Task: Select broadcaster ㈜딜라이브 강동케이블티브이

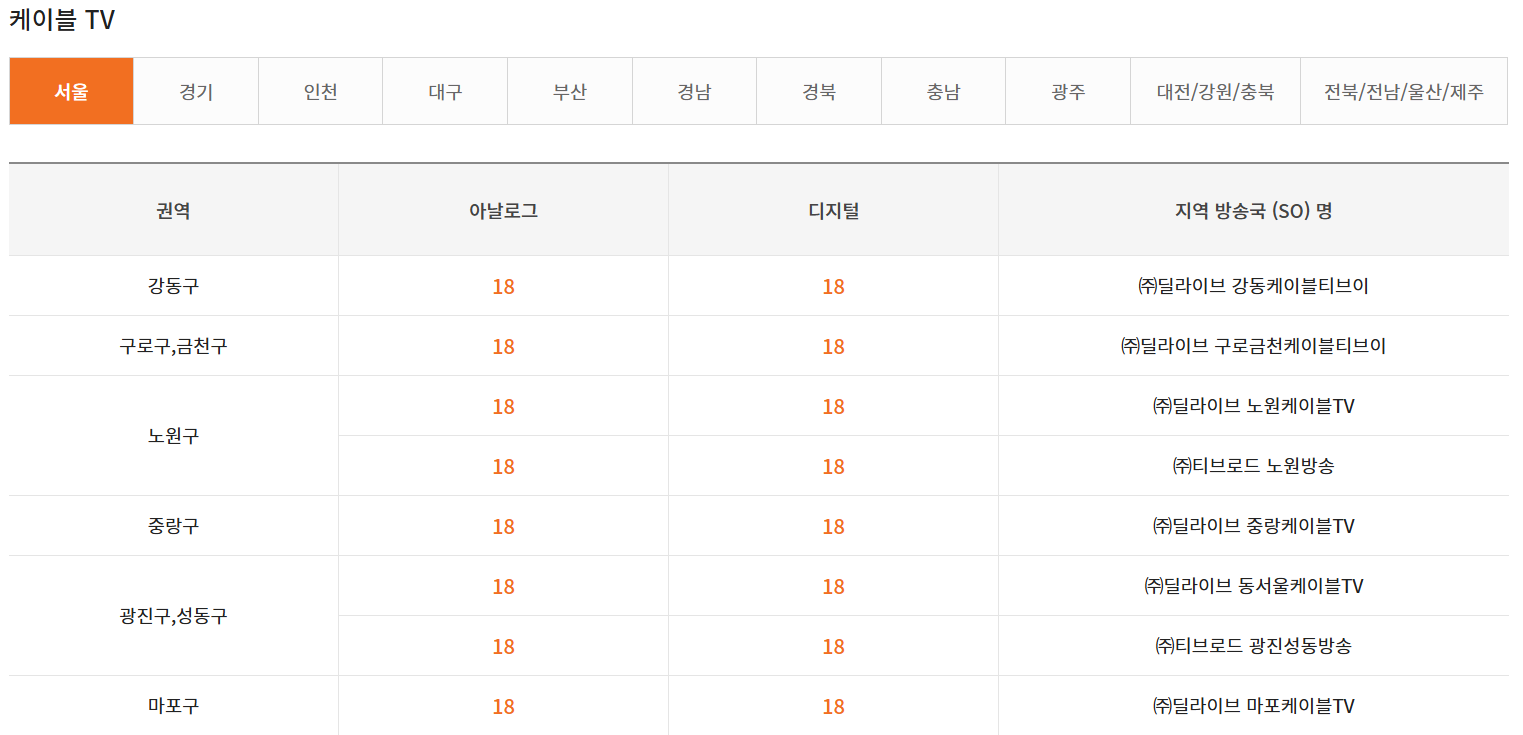Action: point(1259,285)
